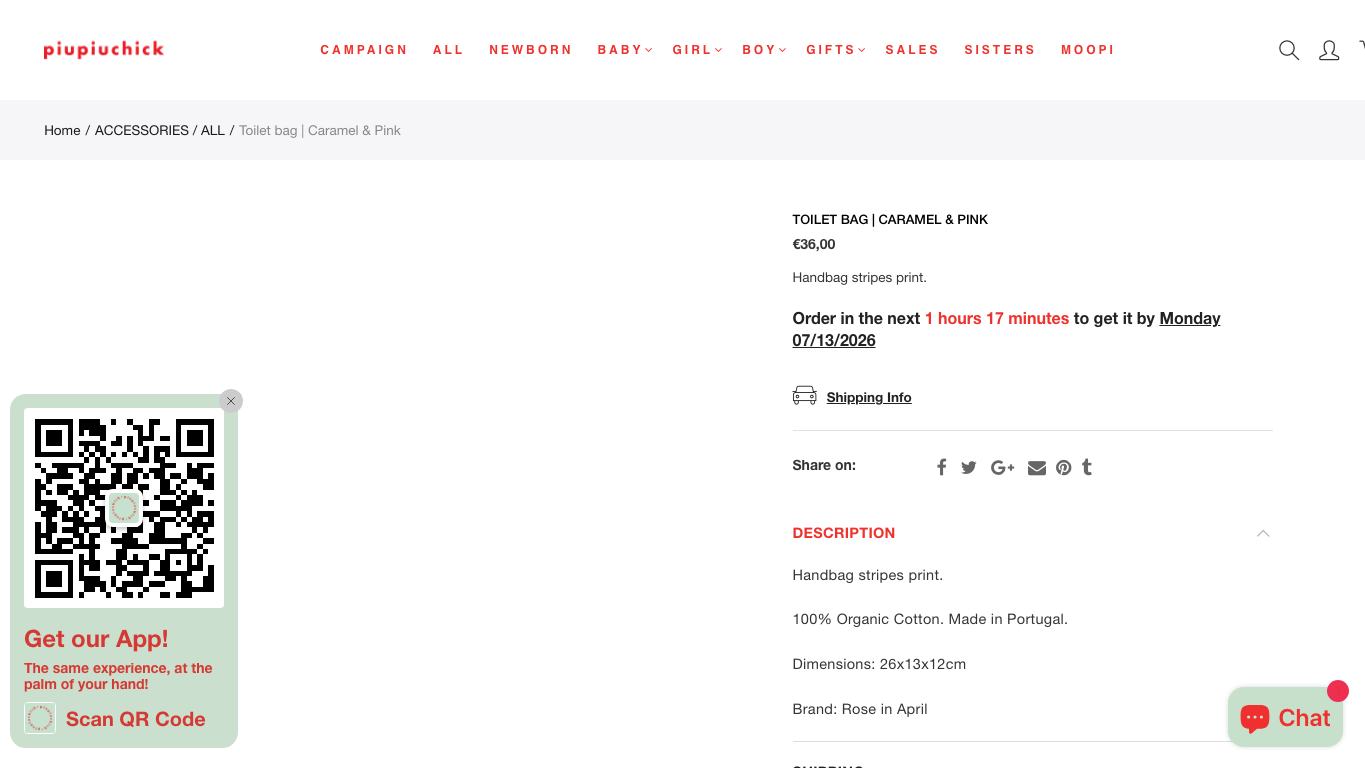Open the SISTERS menu item
Image resolution: width=1365 pixels, height=768 pixels.
point(1000,50)
